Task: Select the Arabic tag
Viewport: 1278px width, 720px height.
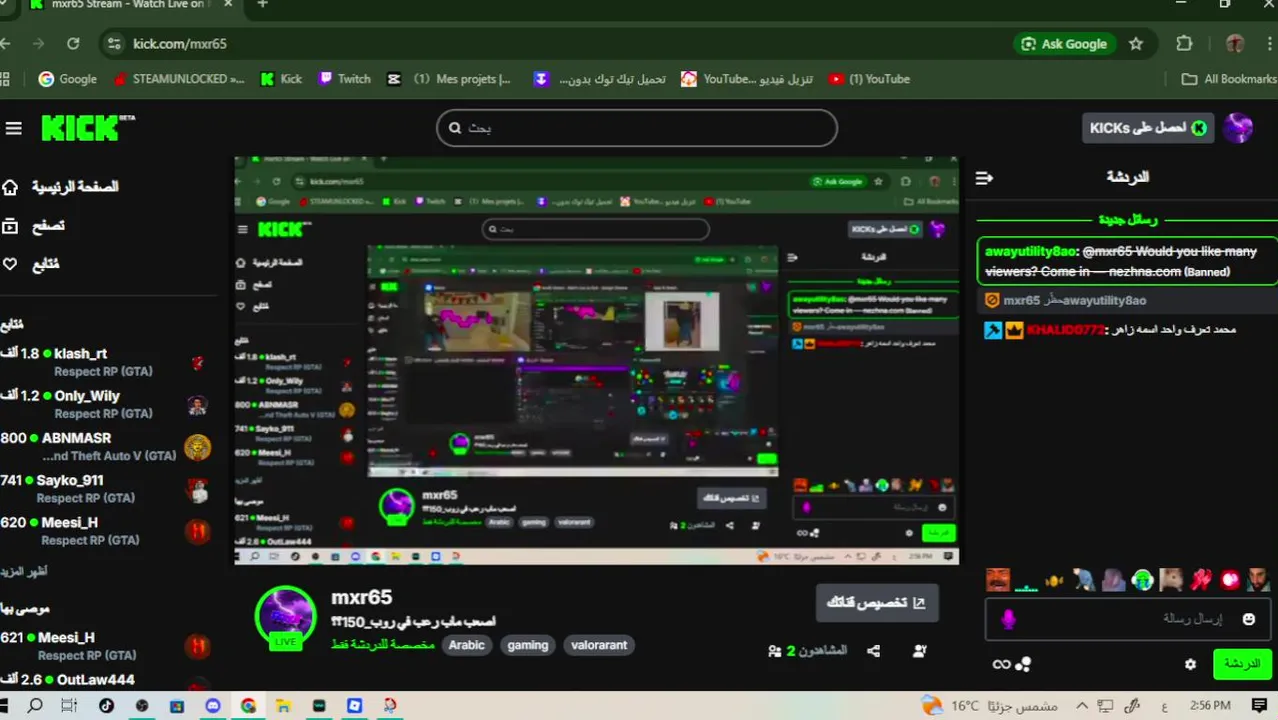Action: 467,645
